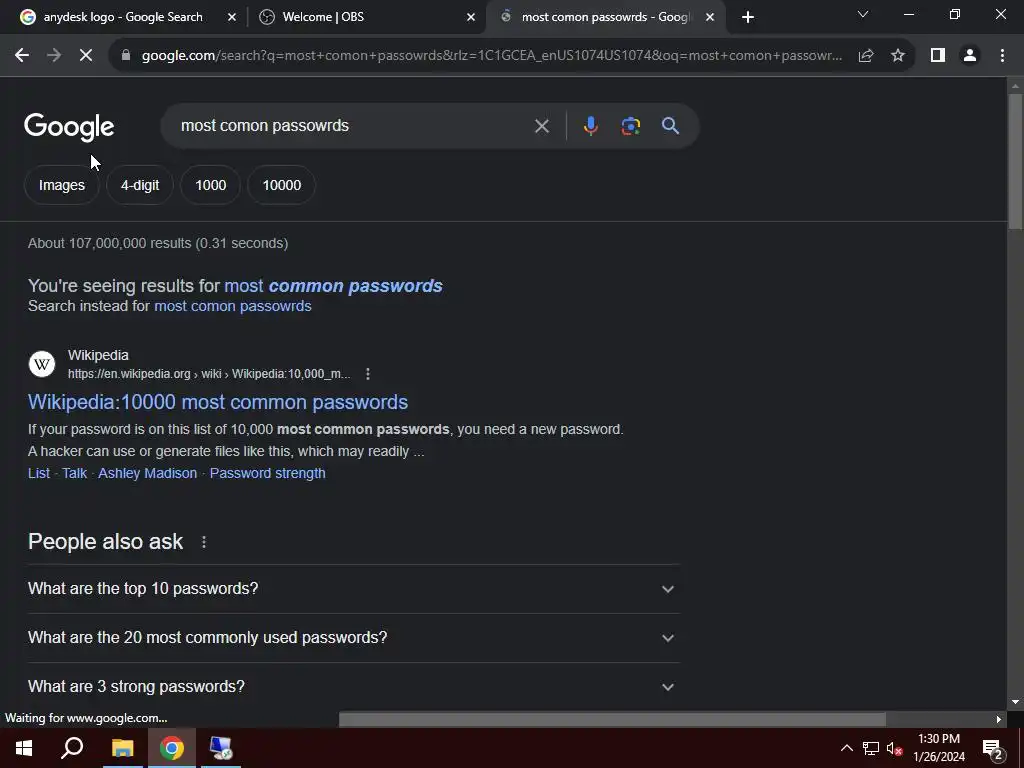Click the About 107,000,000 results text

coord(158,244)
